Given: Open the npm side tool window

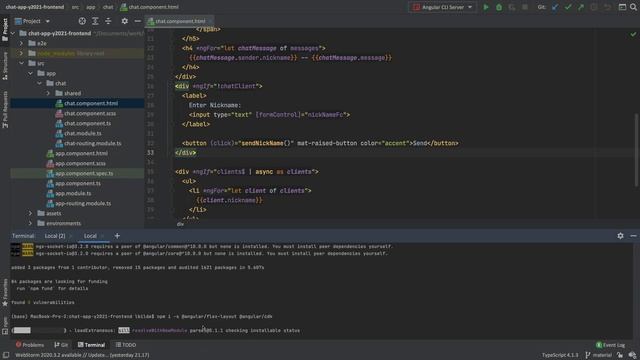Looking at the screenshot, I should [5, 325].
